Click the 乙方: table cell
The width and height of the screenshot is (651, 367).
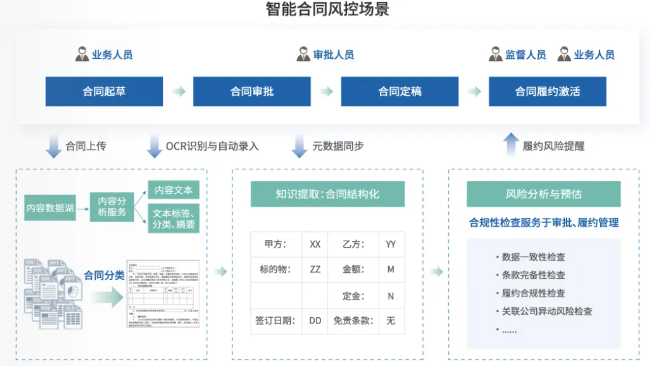coord(353,244)
